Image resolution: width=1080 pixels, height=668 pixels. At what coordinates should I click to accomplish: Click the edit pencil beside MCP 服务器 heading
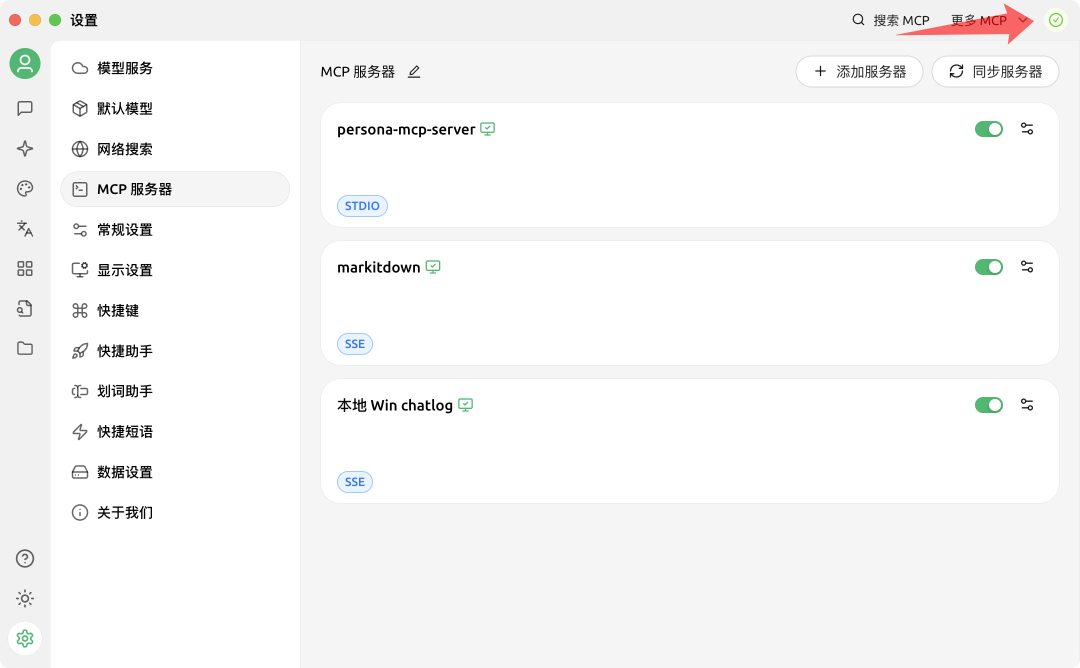click(x=414, y=72)
